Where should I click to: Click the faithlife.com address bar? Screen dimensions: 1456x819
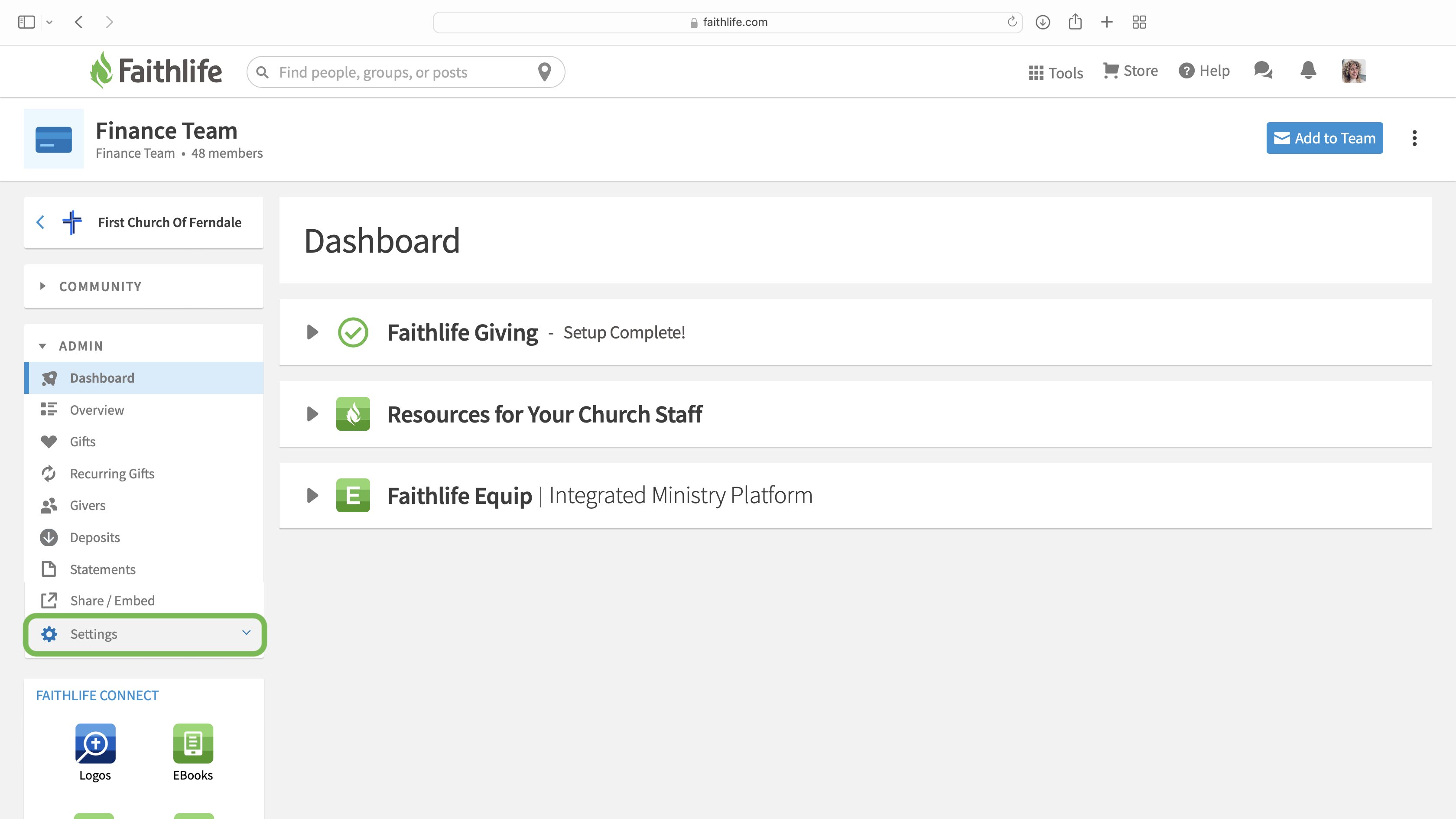pos(728,22)
